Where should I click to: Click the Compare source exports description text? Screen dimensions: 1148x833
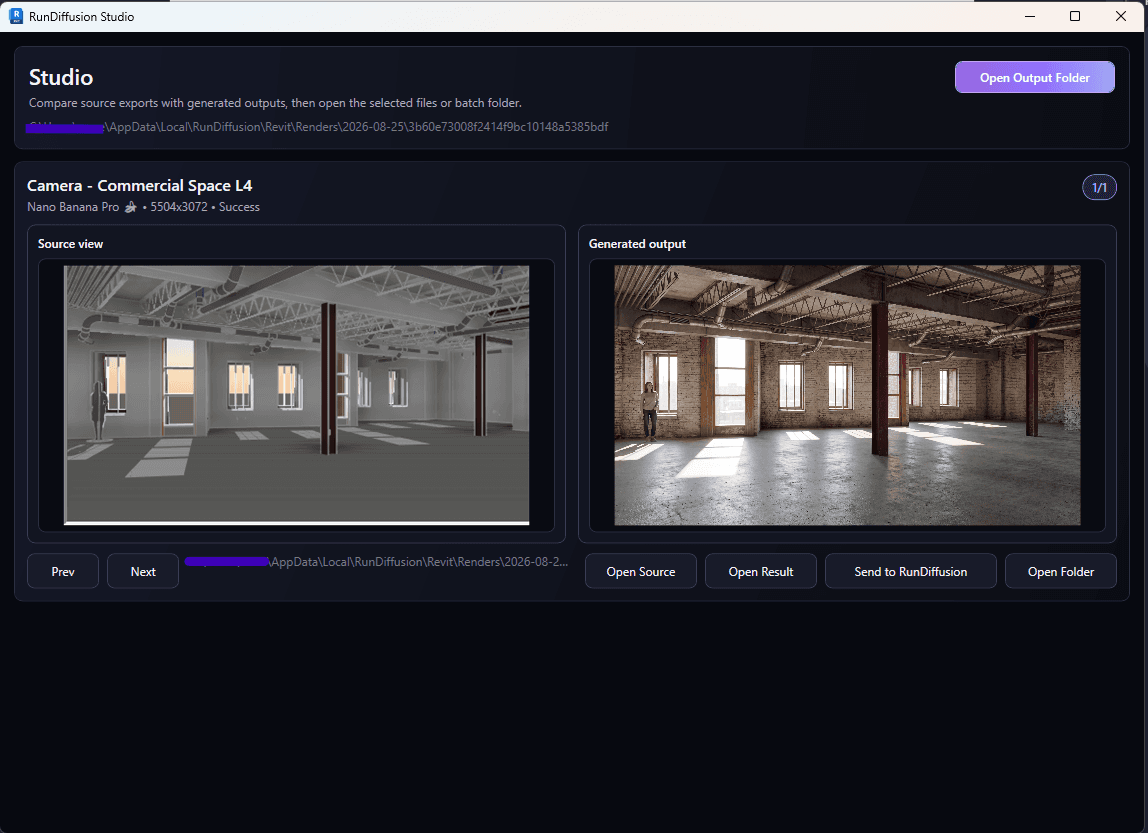(x=275, y=103)
